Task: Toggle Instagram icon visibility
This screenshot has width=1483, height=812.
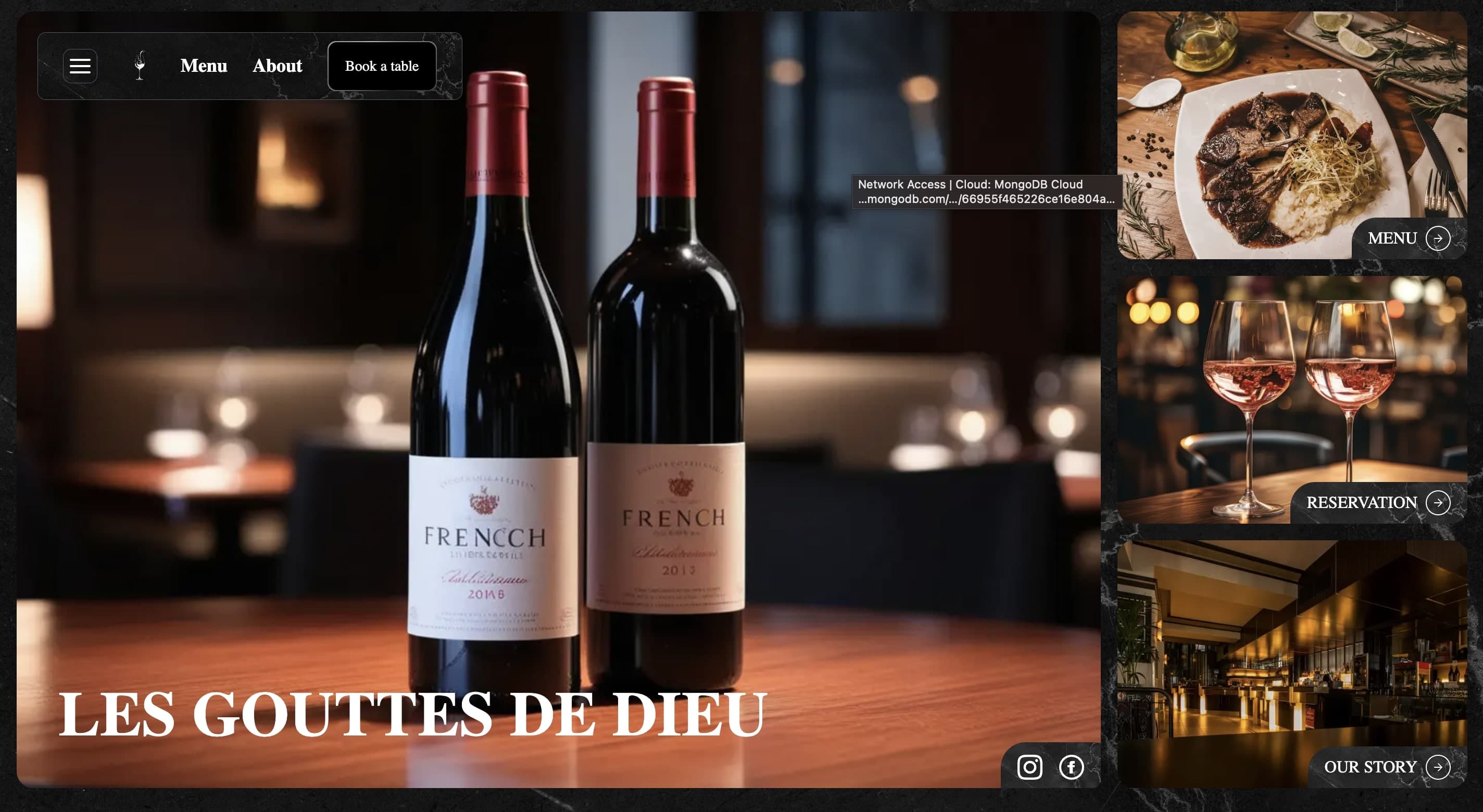Action: tap(1029, 766)
